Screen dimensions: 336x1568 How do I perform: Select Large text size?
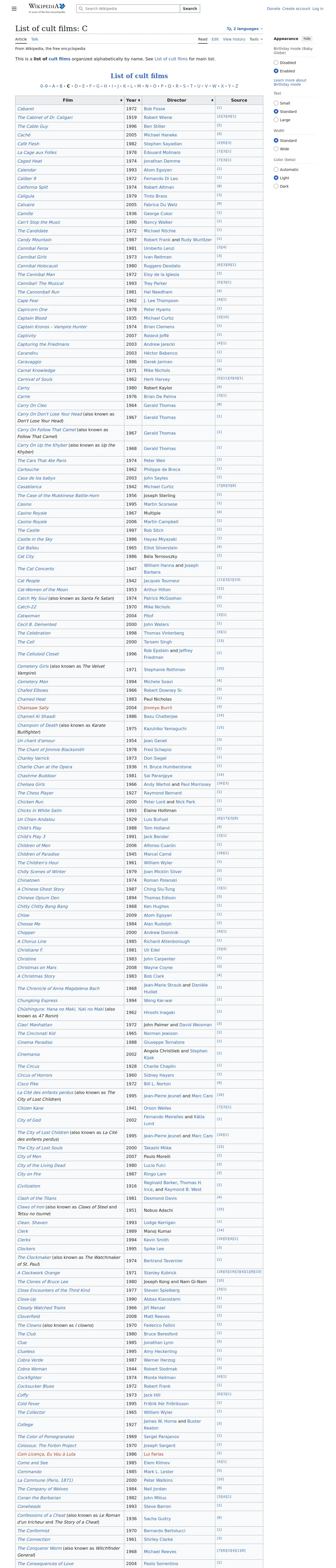(276, 120)
